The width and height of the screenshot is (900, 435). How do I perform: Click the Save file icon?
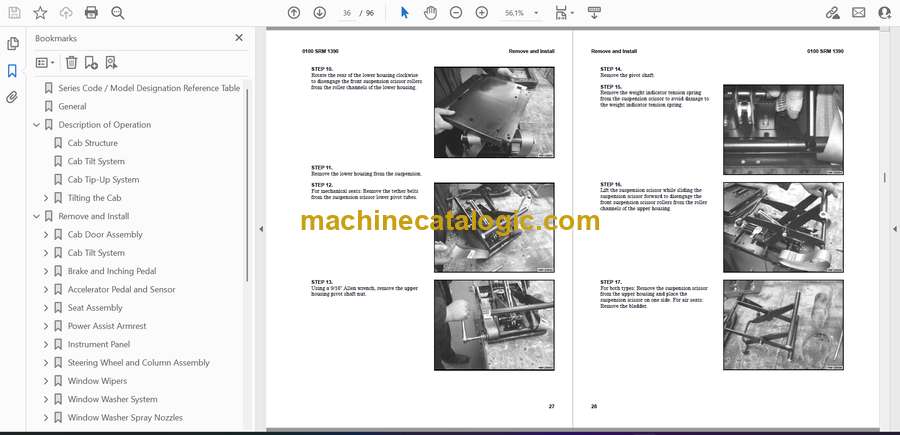tap(14, 13)
